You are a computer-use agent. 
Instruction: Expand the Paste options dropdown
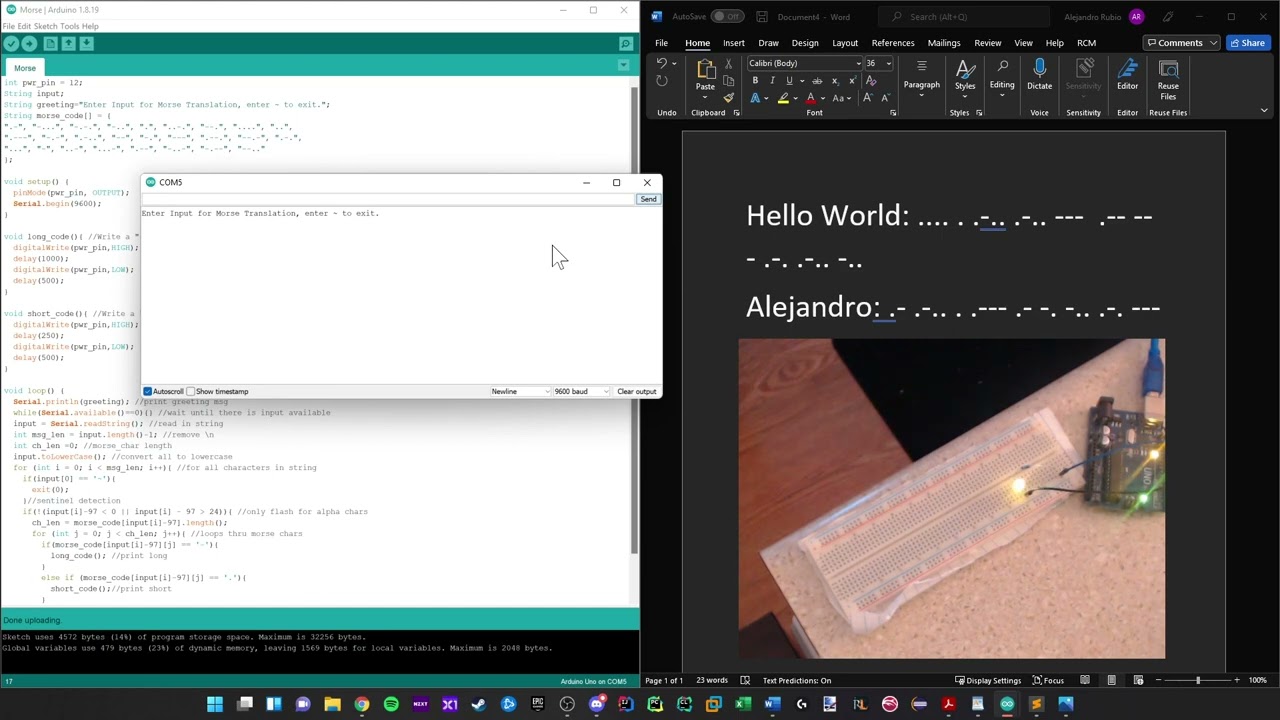point(705,97)
